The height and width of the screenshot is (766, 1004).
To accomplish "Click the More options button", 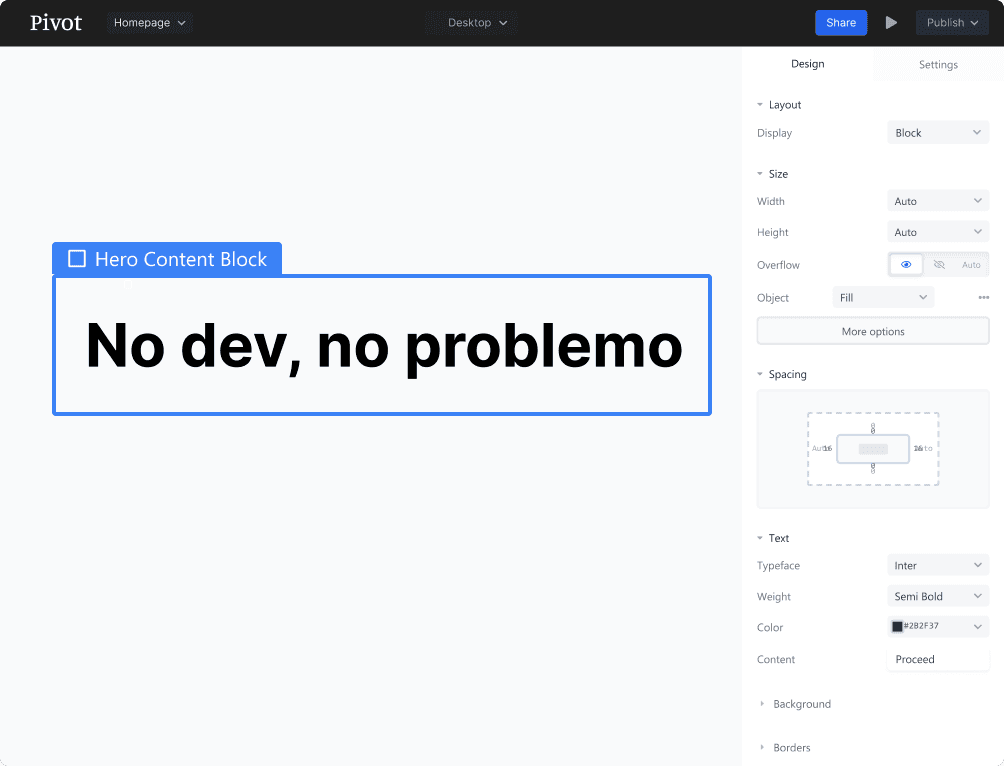I will tap(872, 332).
